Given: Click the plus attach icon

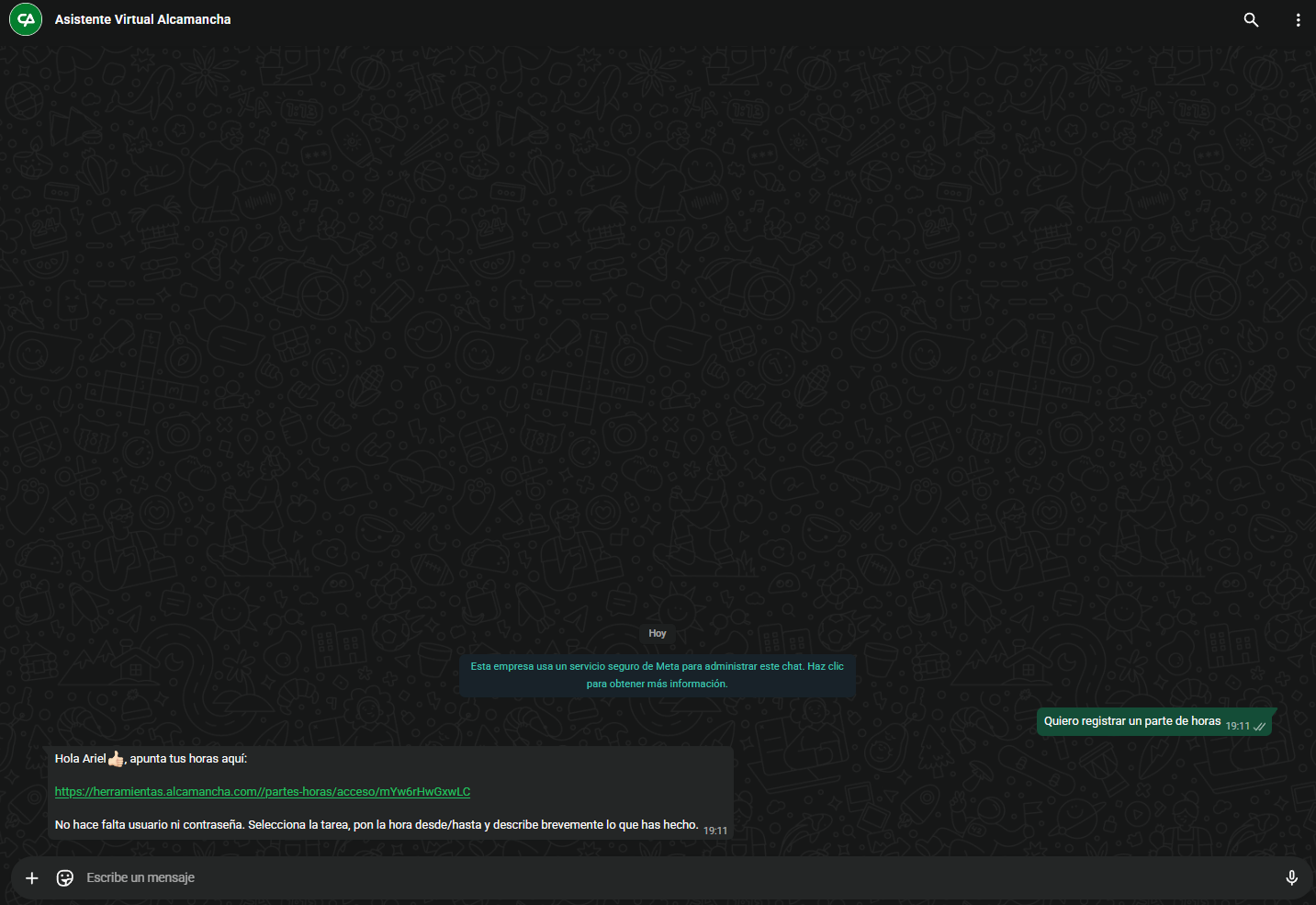Looking at the screenshot, I should (x=31, y=878).
